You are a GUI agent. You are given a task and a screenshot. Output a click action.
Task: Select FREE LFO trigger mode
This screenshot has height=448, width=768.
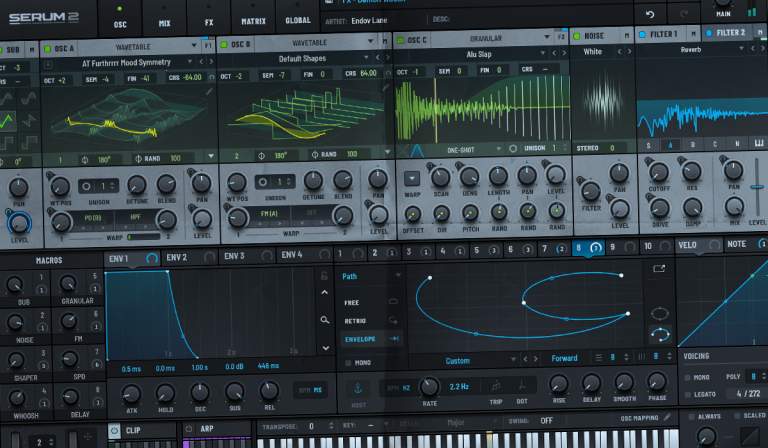click(351, 303)
